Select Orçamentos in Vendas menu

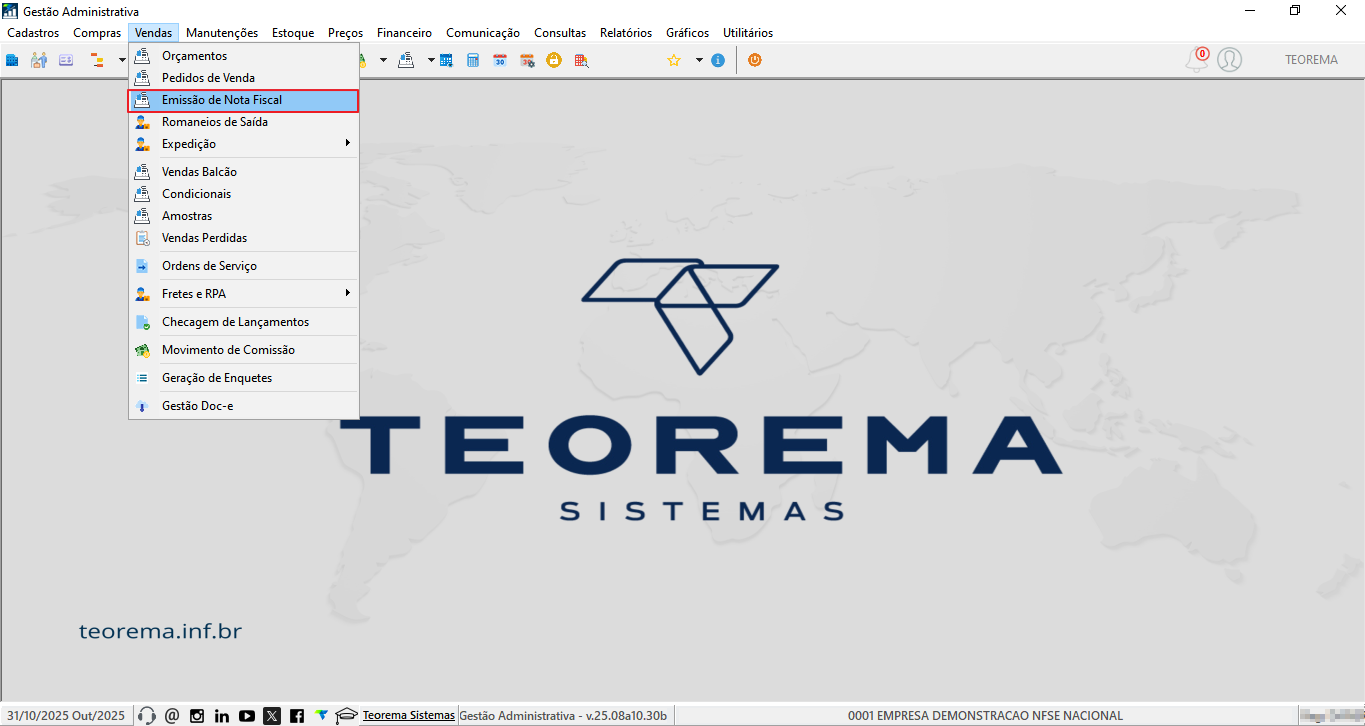click(x=243, y=56)
